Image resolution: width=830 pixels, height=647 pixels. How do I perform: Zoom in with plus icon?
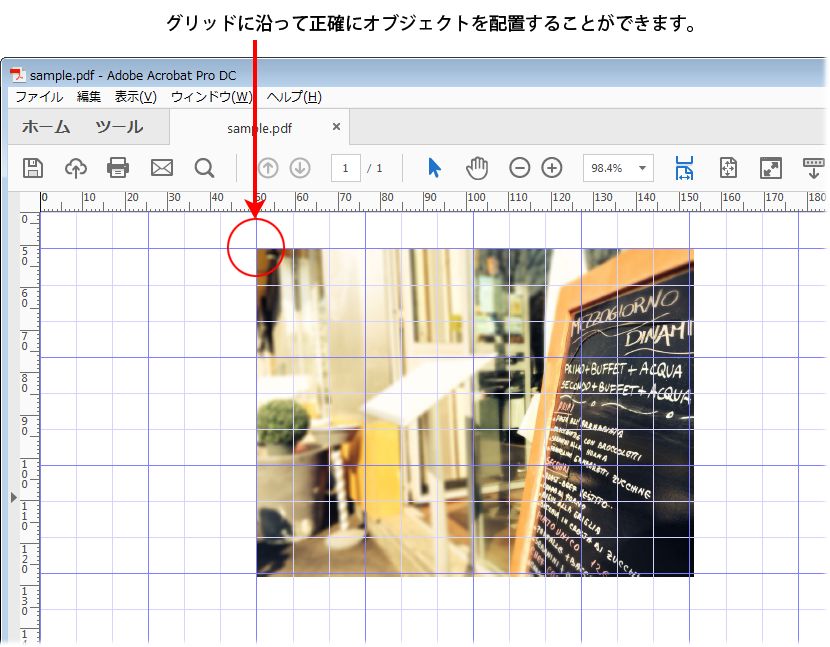coord(552,168)
